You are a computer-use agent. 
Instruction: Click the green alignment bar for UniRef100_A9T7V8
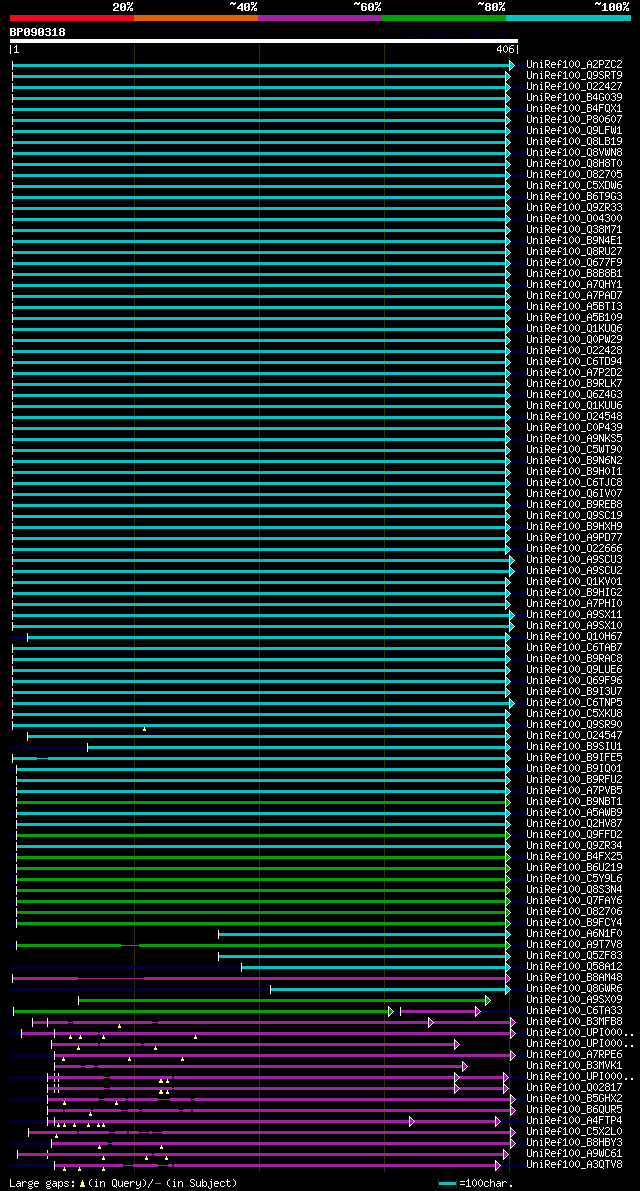tap(263, 946)
